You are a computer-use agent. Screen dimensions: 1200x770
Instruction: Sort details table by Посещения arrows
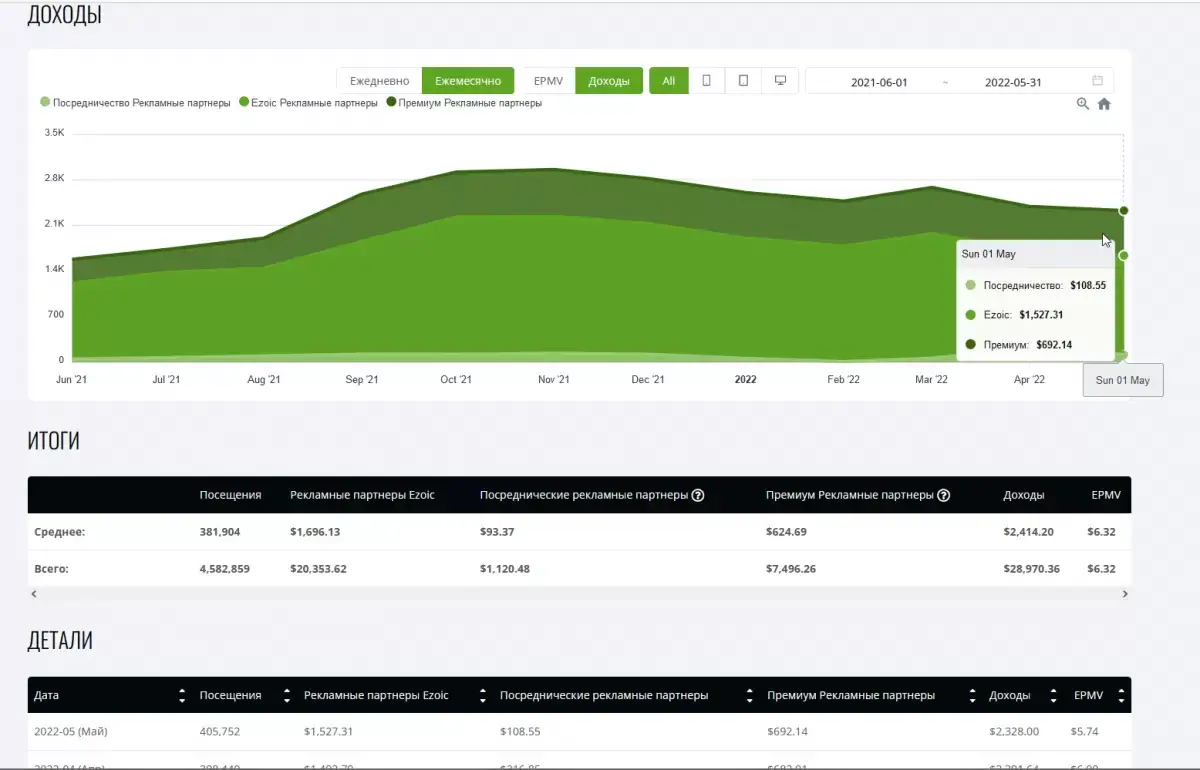287,695
